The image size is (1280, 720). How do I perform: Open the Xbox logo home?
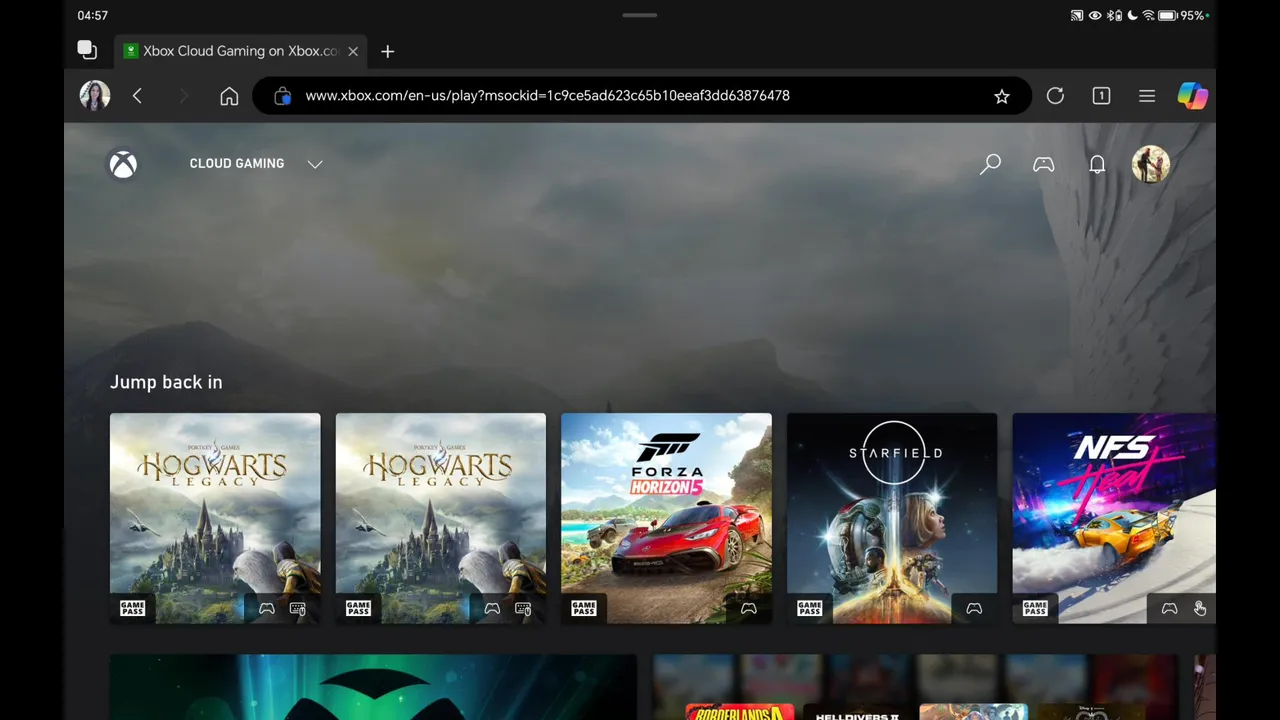coord(123,164)
